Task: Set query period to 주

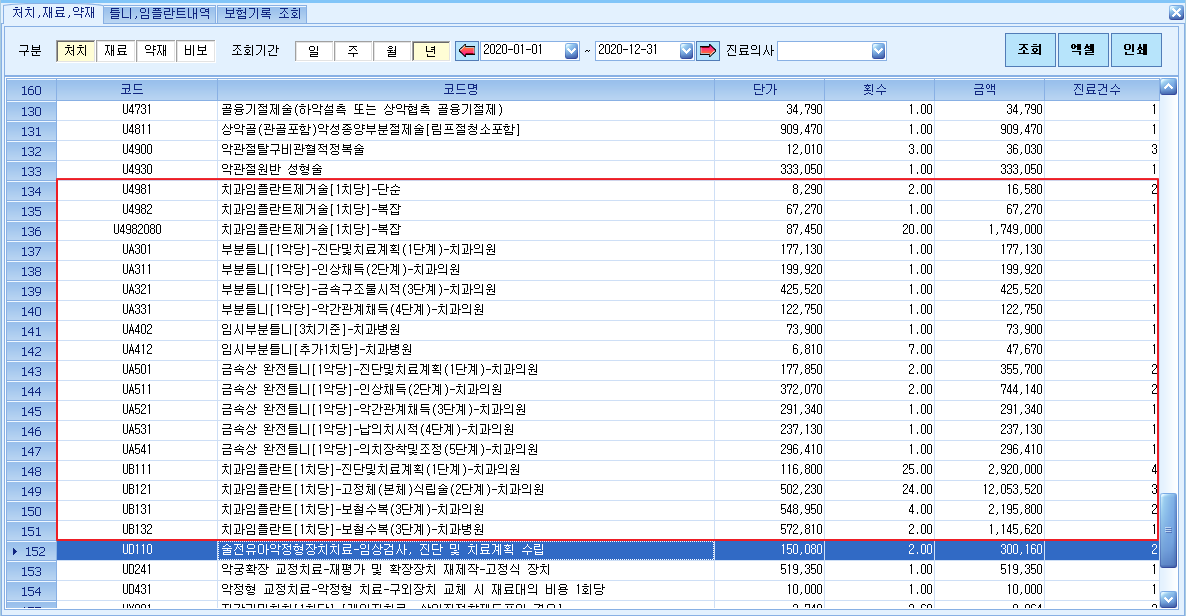Action: (x=353, y=51)
